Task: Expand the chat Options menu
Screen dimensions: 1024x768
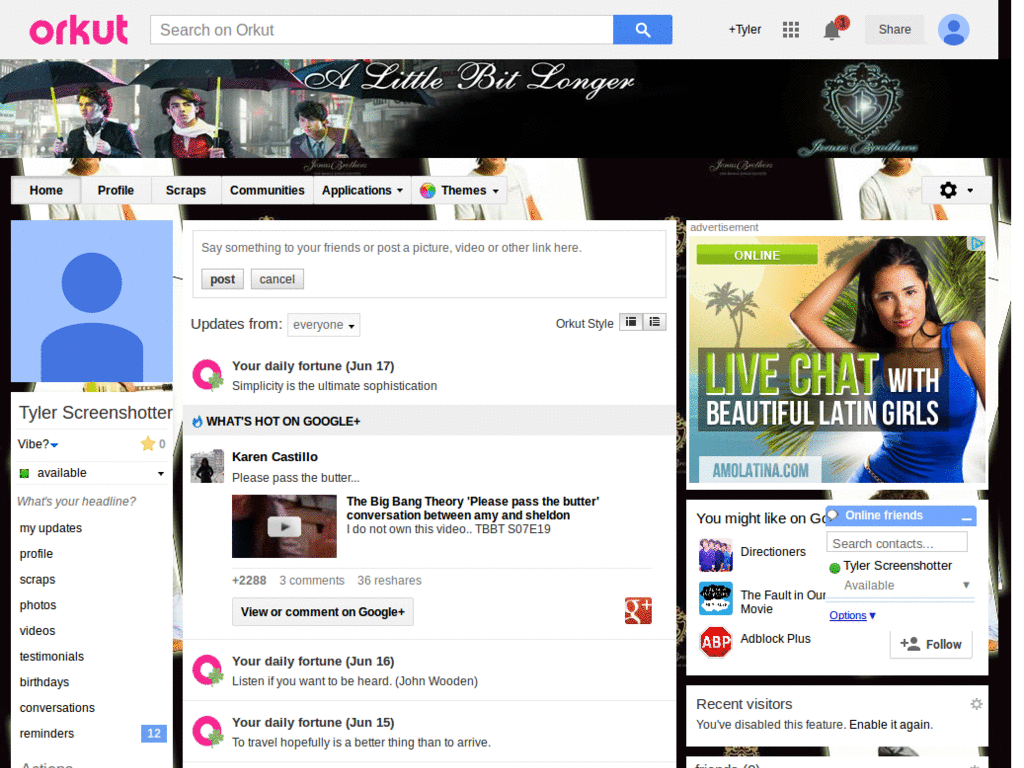Action: click(852, 615)
